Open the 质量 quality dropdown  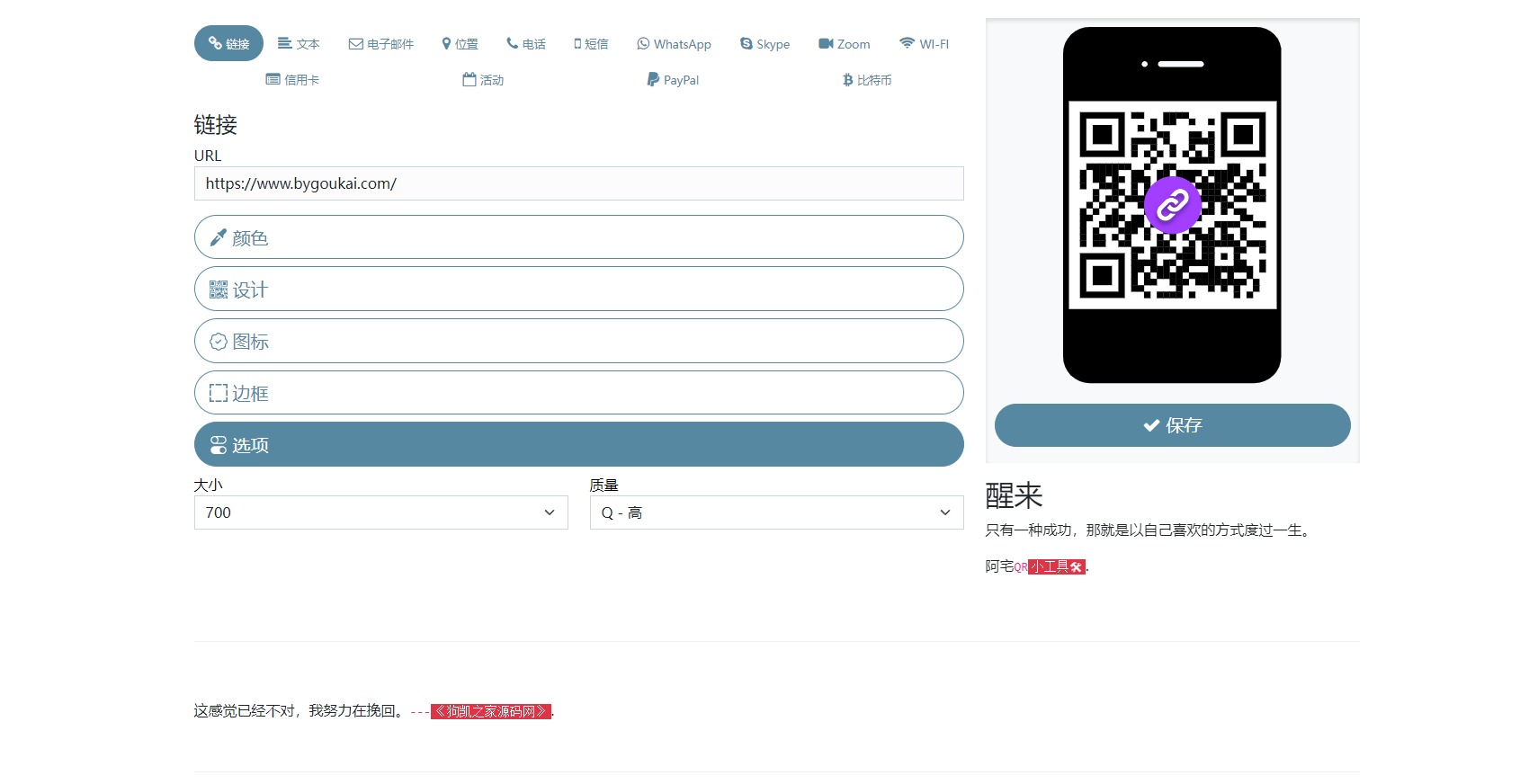(776, 512)
